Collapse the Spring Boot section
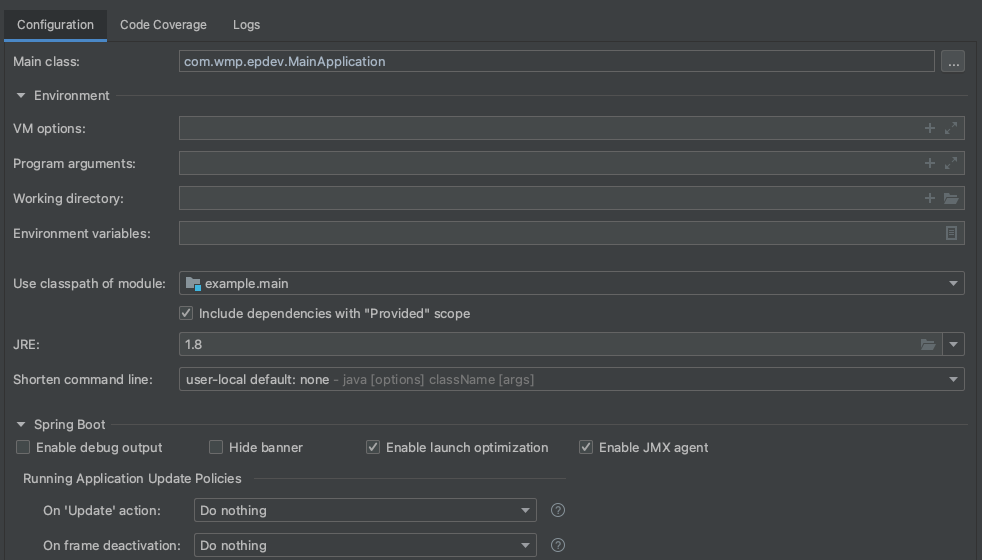Image resolution: width=982 pixels, height=560 pixels. (x=21, y=425)
